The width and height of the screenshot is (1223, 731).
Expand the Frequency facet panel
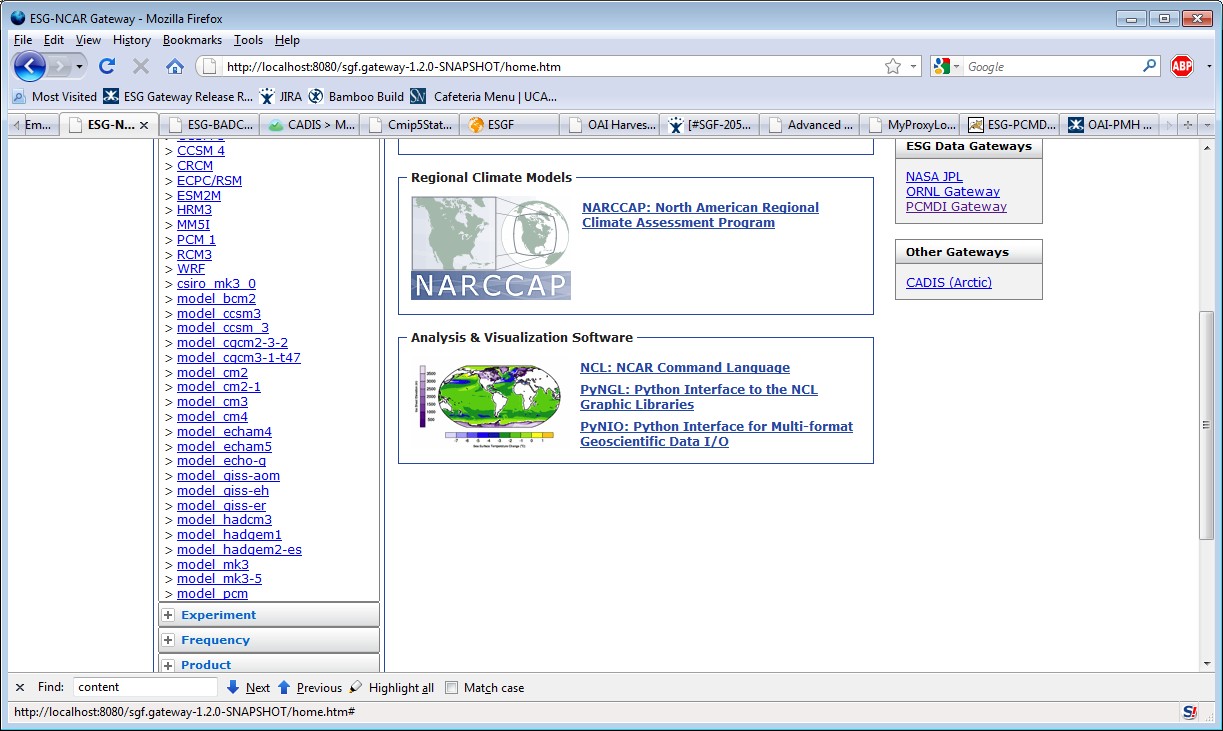coord(168,640)
